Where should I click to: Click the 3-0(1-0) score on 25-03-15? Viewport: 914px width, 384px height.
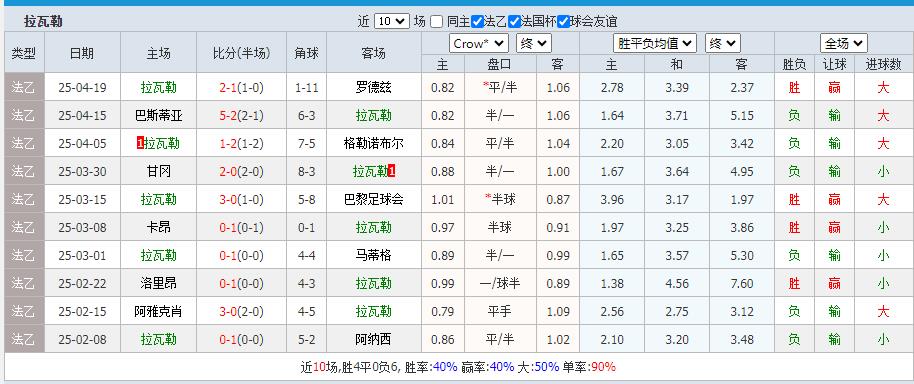point(241,200)
